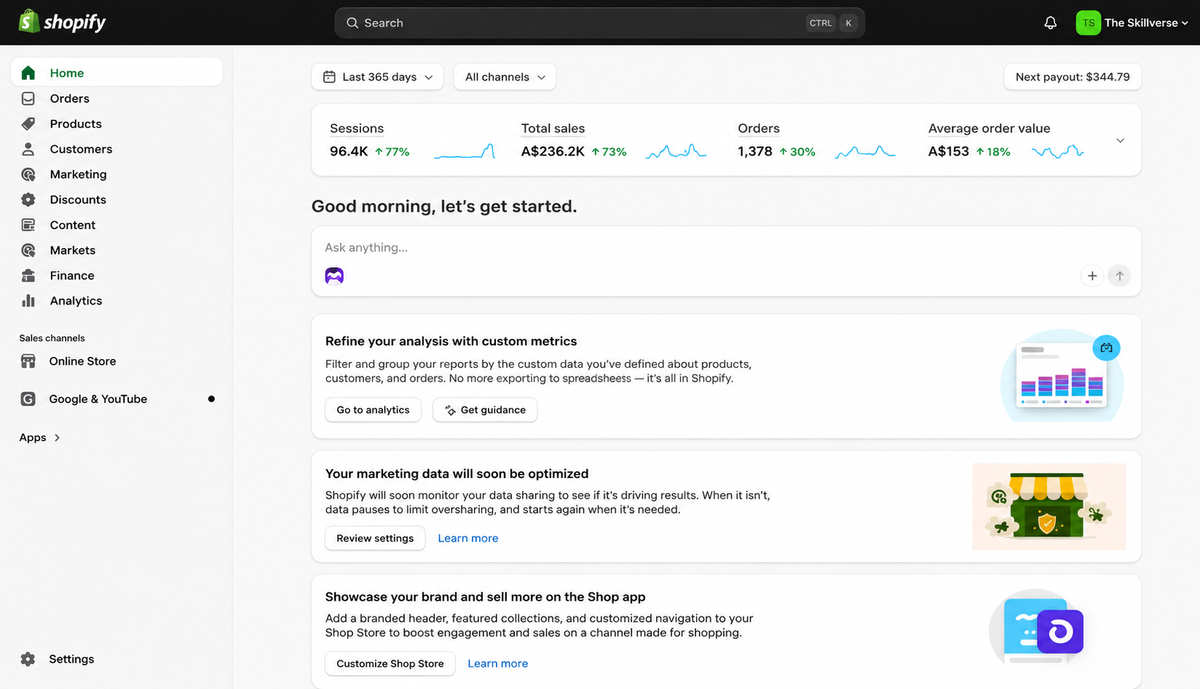Click the Orders inbox icon in sidebar

pos(28,98)
